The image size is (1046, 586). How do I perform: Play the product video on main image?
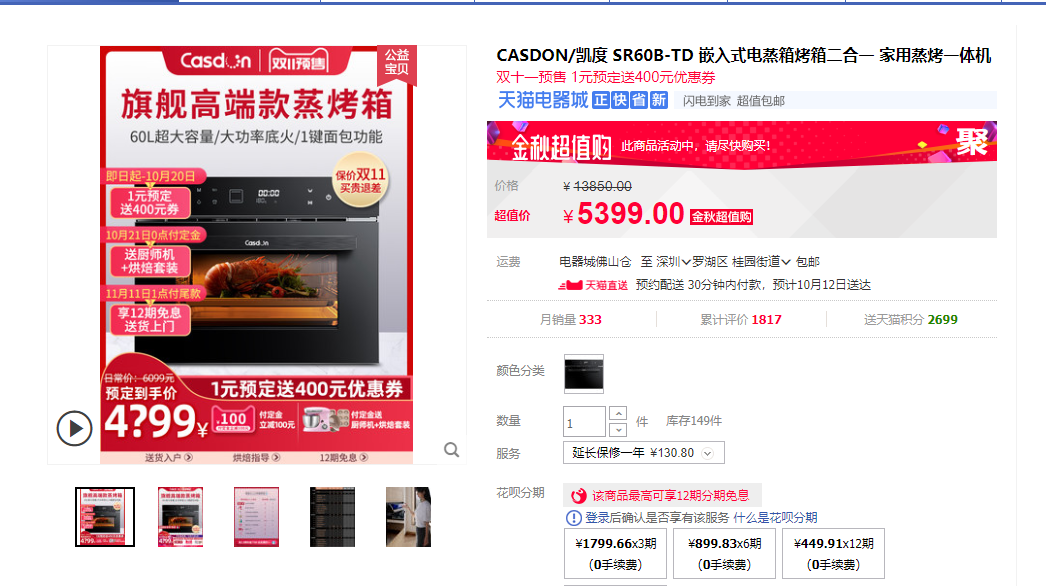point(74,428)
